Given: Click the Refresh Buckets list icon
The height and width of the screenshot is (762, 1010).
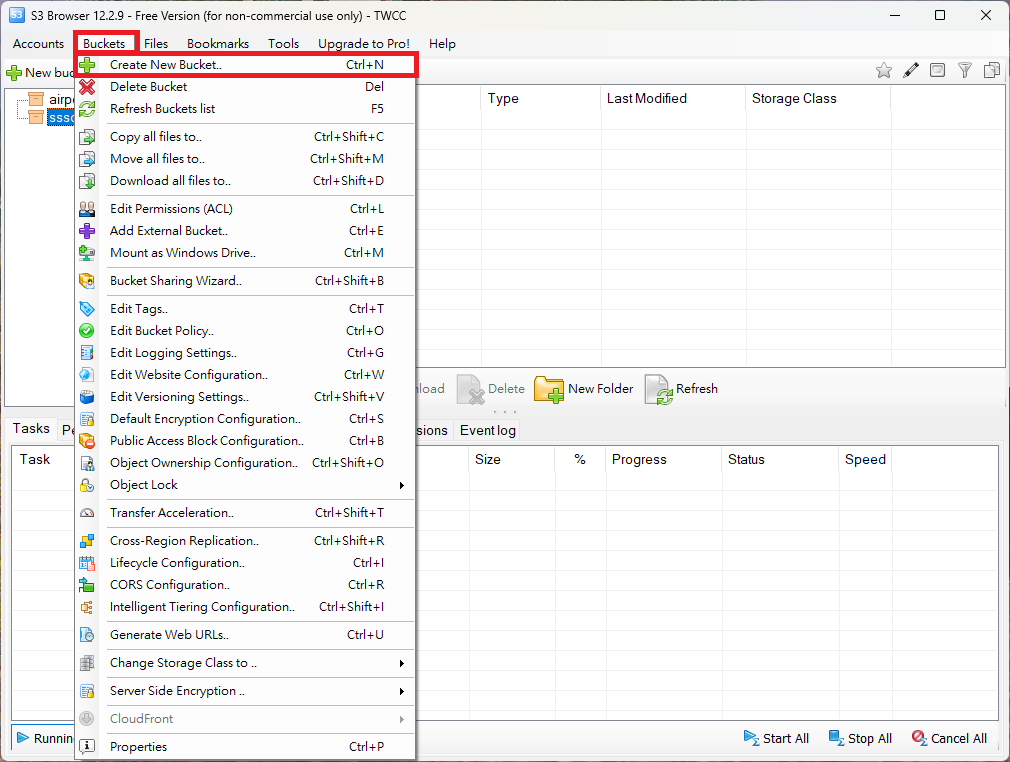Looking at the screenshot, I should (x=87, y=109).
